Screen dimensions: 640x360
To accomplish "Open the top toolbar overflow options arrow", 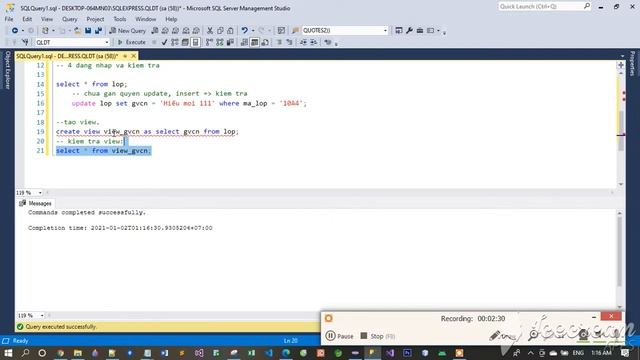I will pos(444,32).
